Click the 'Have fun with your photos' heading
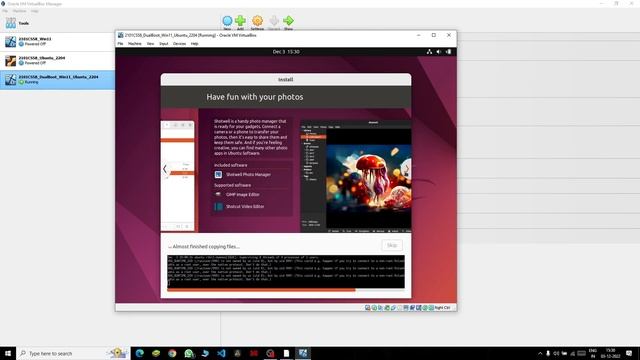Screen dimensions: 640x360 click(255, 97)
